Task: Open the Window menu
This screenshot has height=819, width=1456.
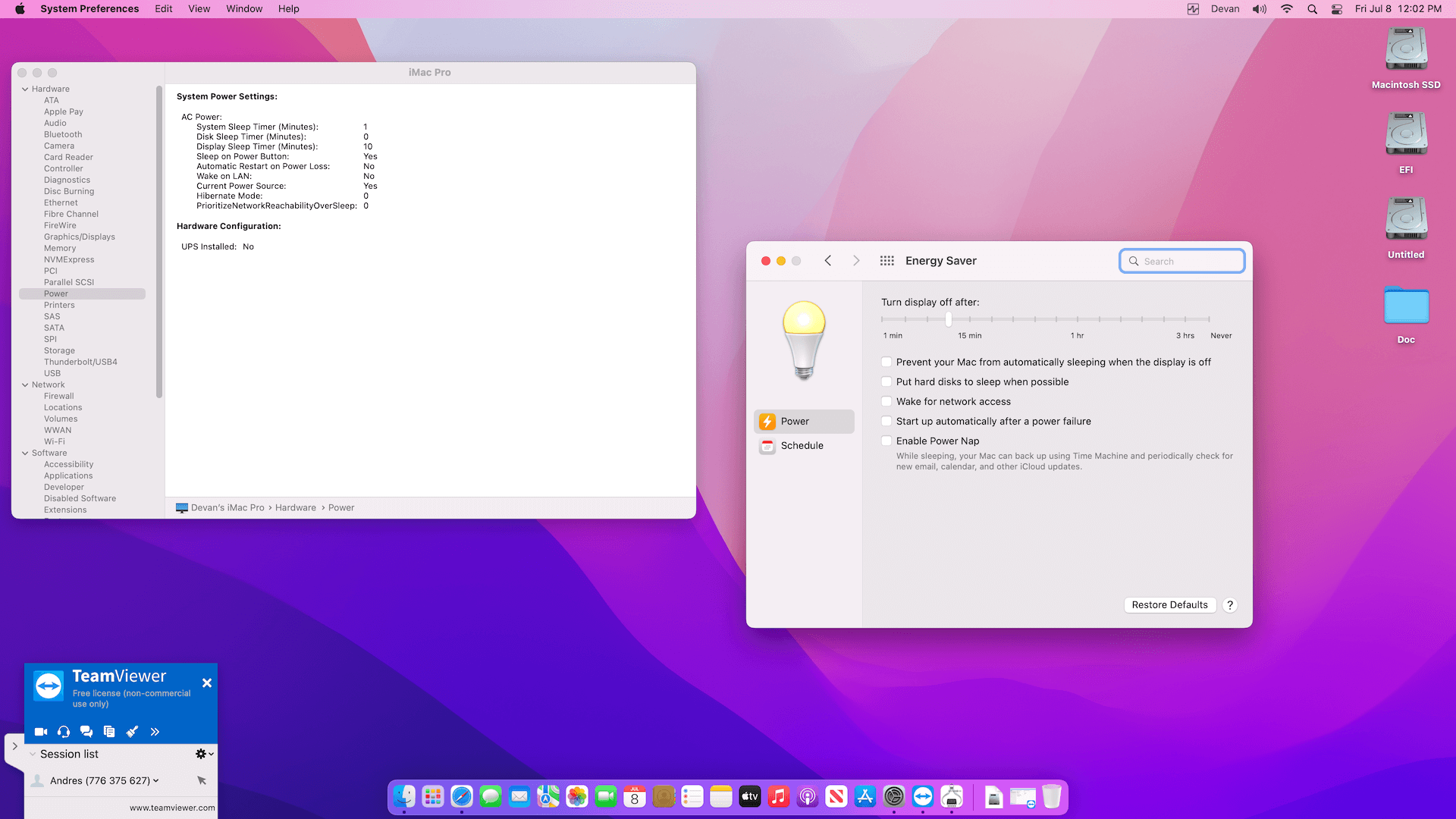Action: click(244, 9)
